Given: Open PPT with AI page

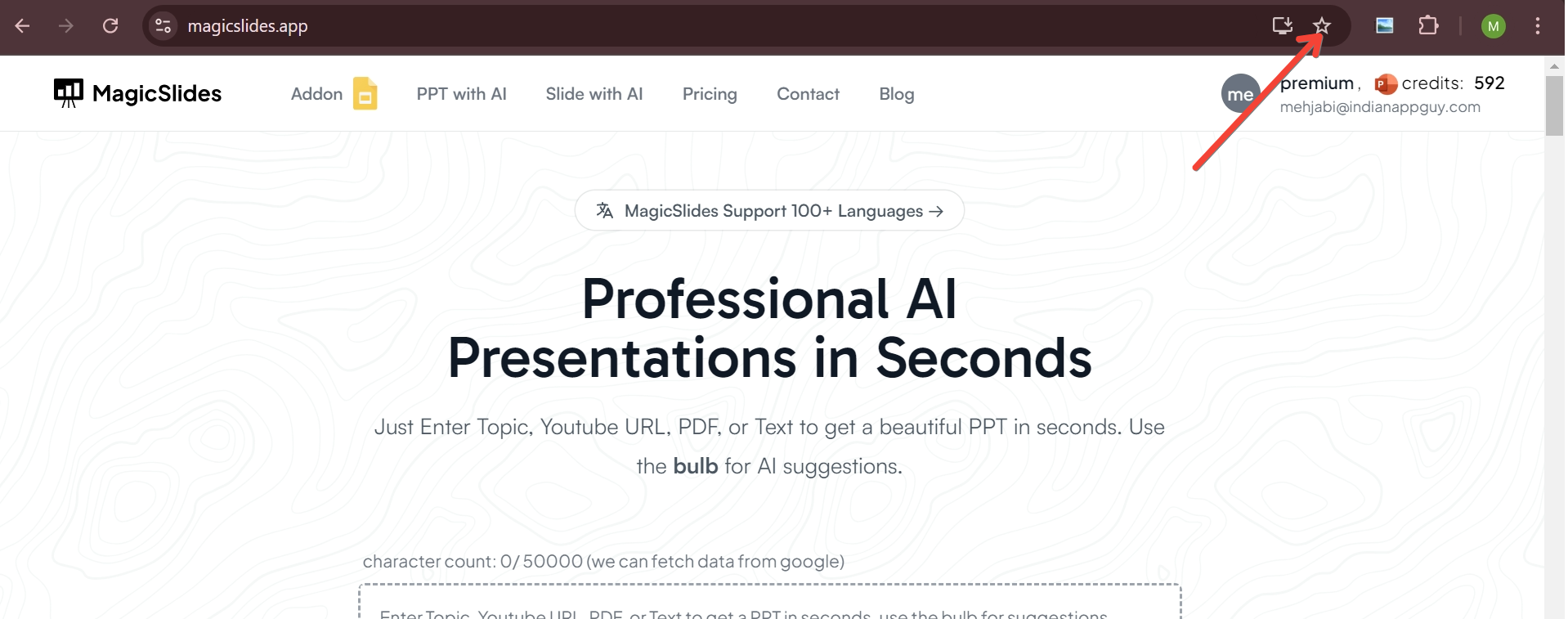Looking at the screenshot, I should (x=461, y=94).
